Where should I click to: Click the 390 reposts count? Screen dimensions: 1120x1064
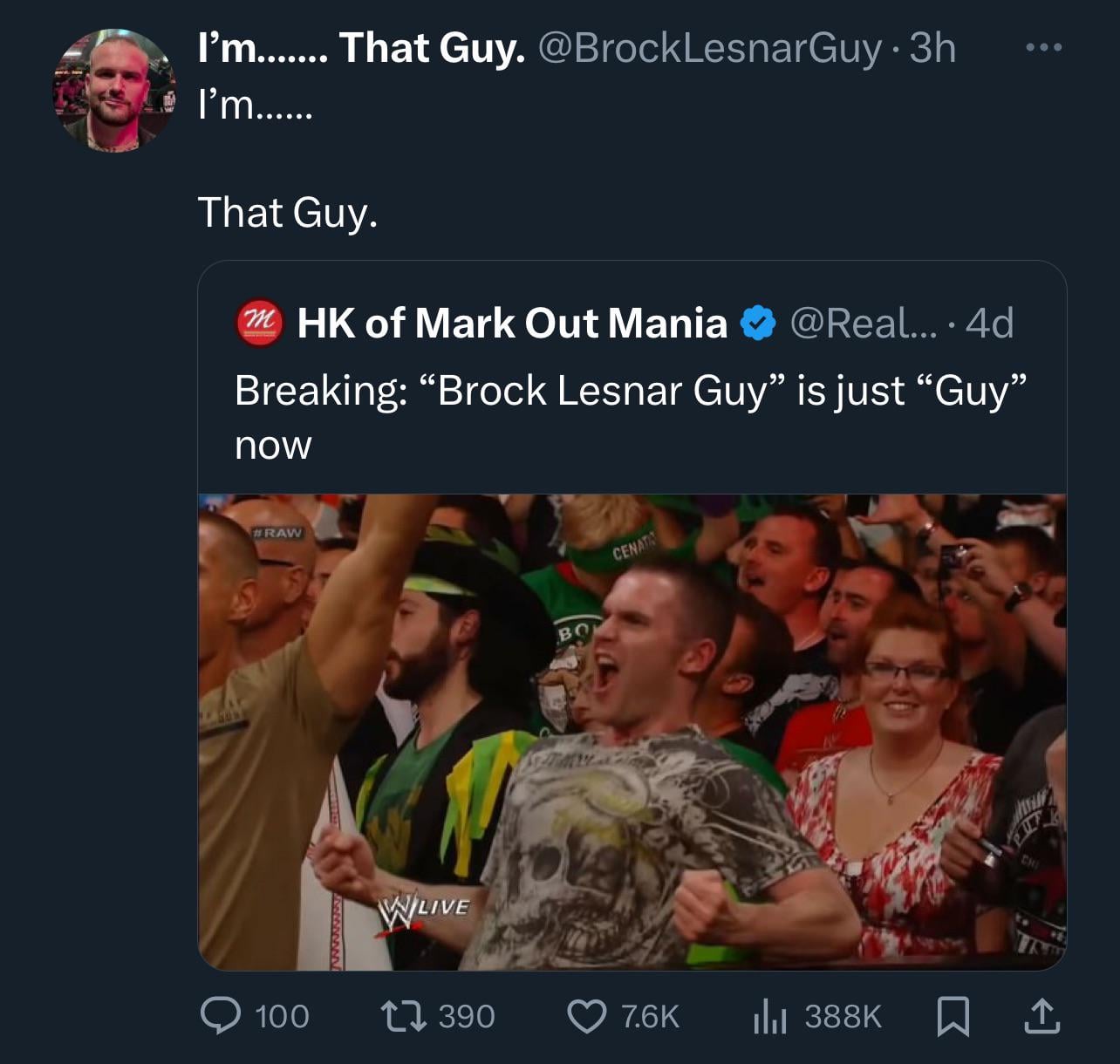(467, 1016)
